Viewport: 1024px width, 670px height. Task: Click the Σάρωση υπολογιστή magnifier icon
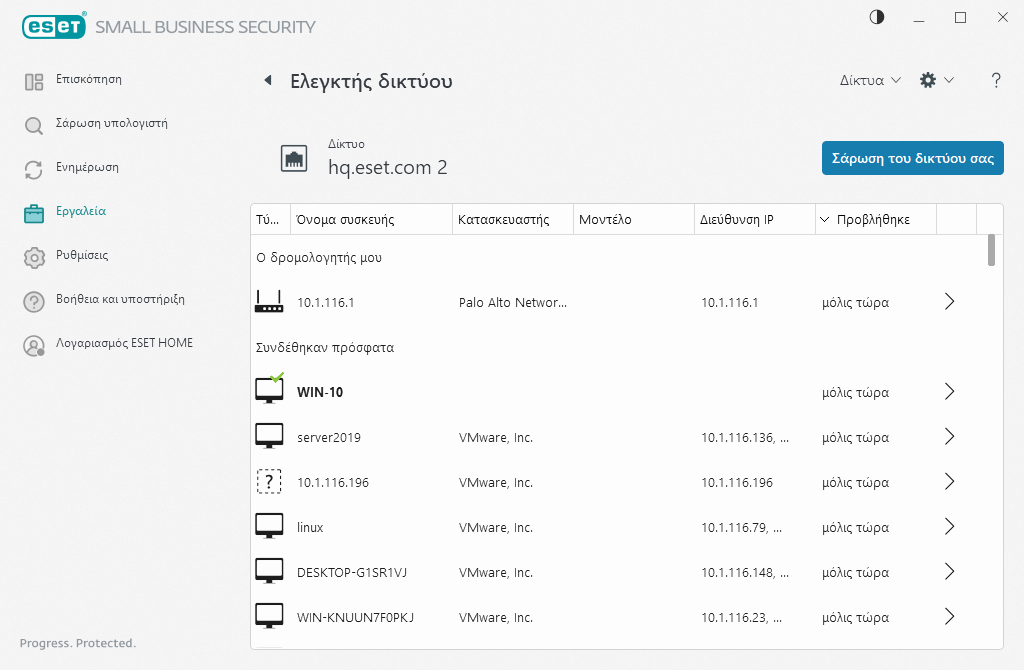pos(34,125)
